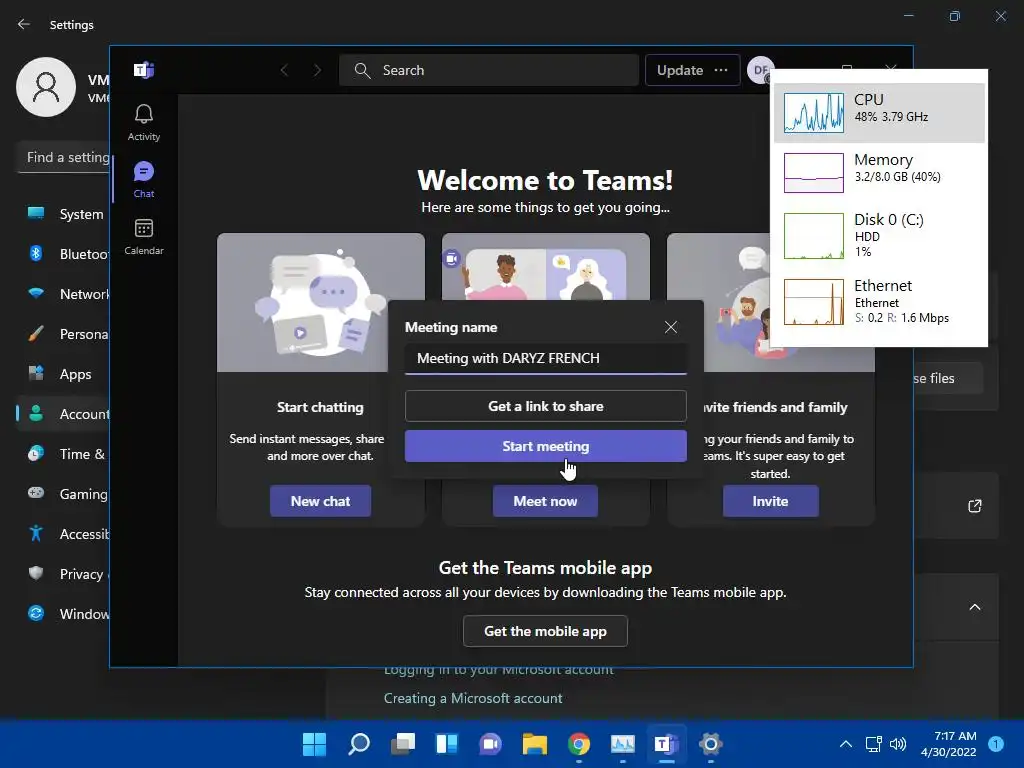
Task: Click the Teams logo icon
Action: [144, 70]
